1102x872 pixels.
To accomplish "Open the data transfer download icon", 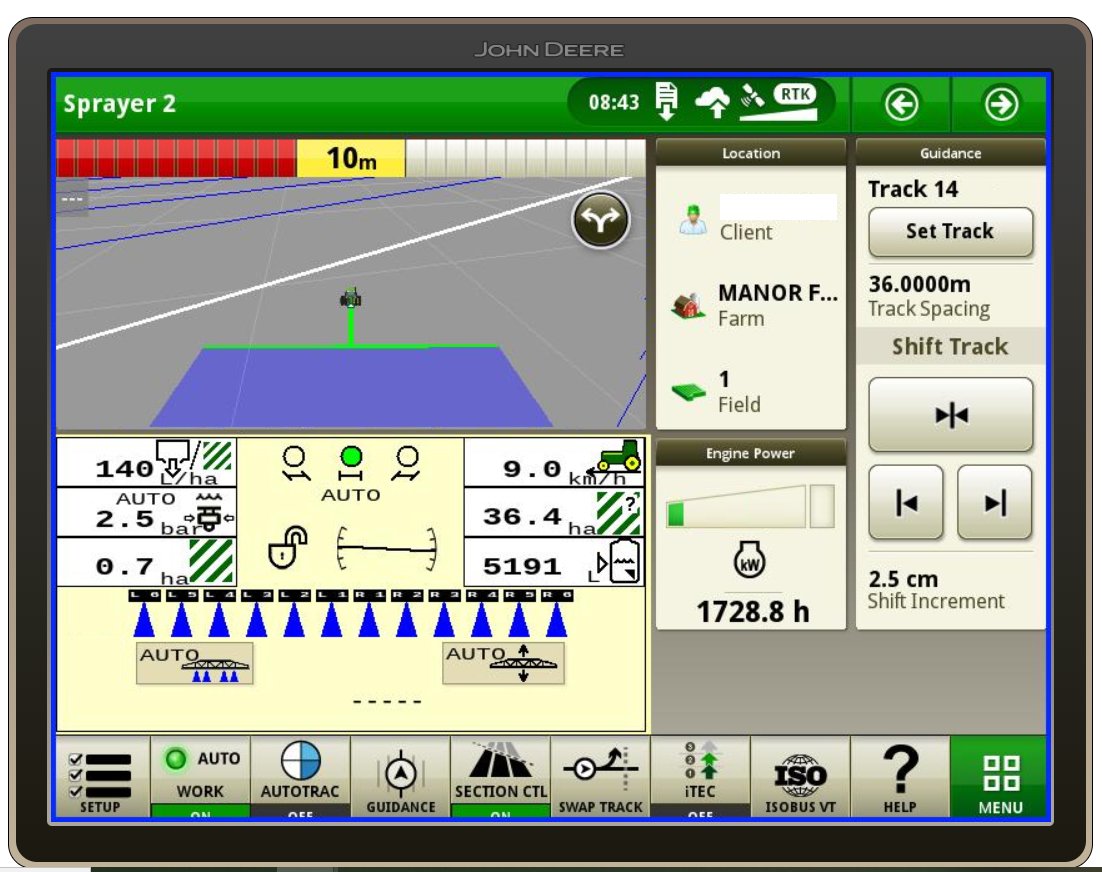I will (666, 101).
